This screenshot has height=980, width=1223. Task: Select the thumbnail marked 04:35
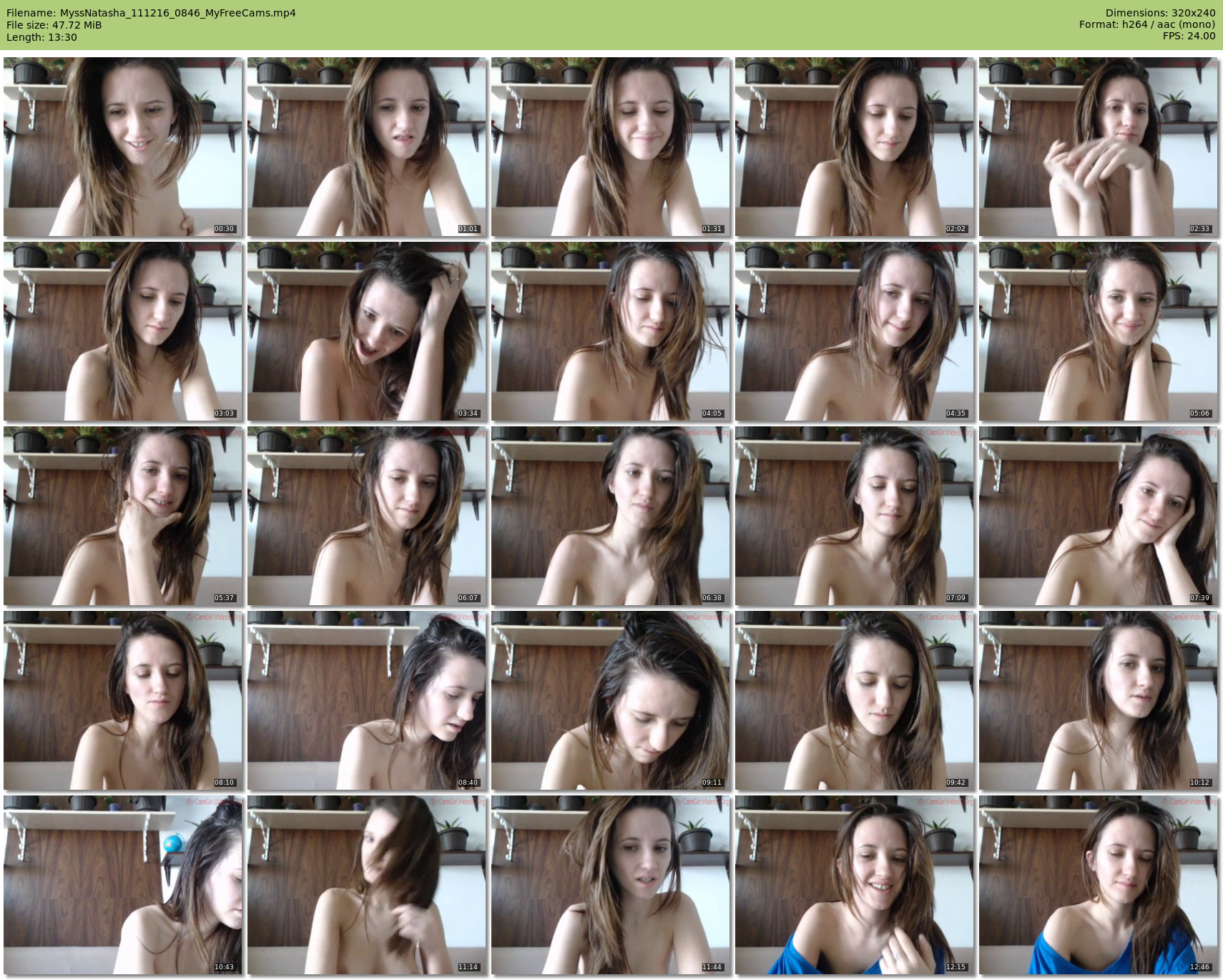pos(855,331)
